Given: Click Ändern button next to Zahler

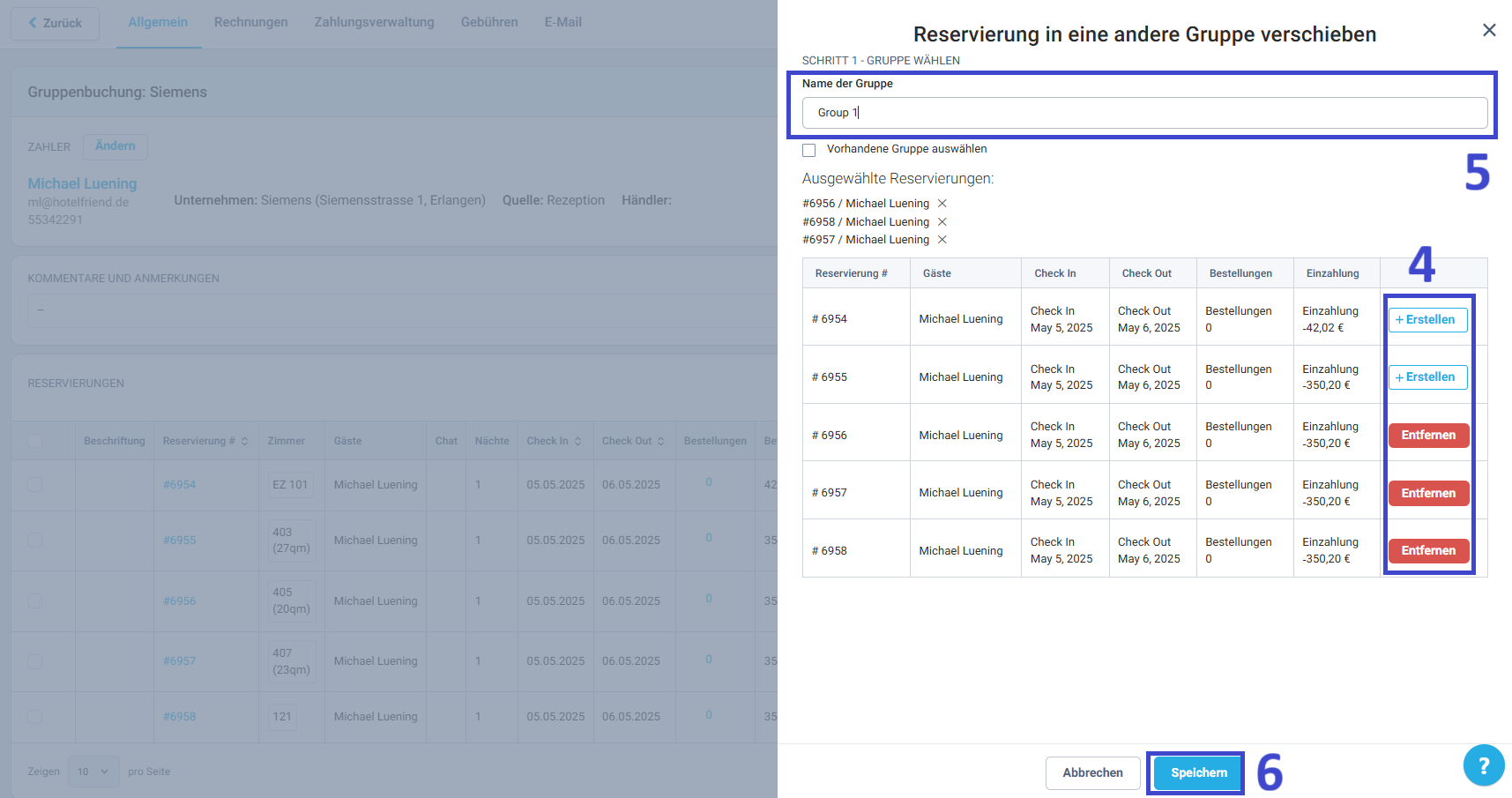Looking at the screenshot, I should click(115, 146).
